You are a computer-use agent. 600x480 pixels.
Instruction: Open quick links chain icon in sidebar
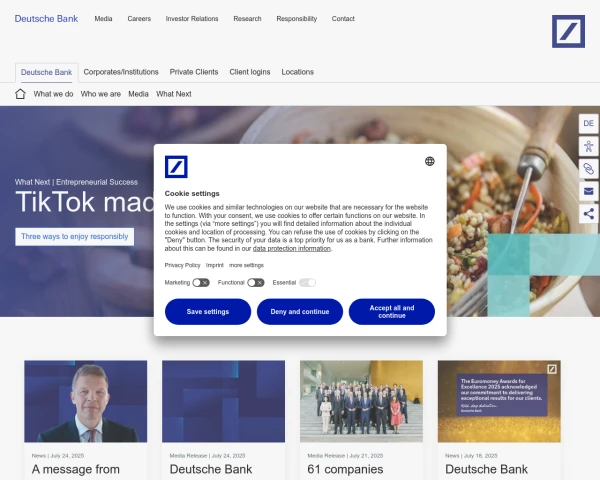(x=589, y=168)
